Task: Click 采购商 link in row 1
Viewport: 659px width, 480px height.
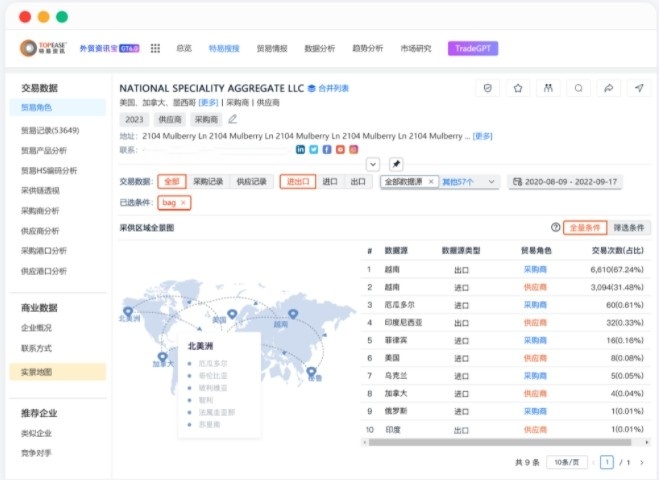Action: [535, 269]
